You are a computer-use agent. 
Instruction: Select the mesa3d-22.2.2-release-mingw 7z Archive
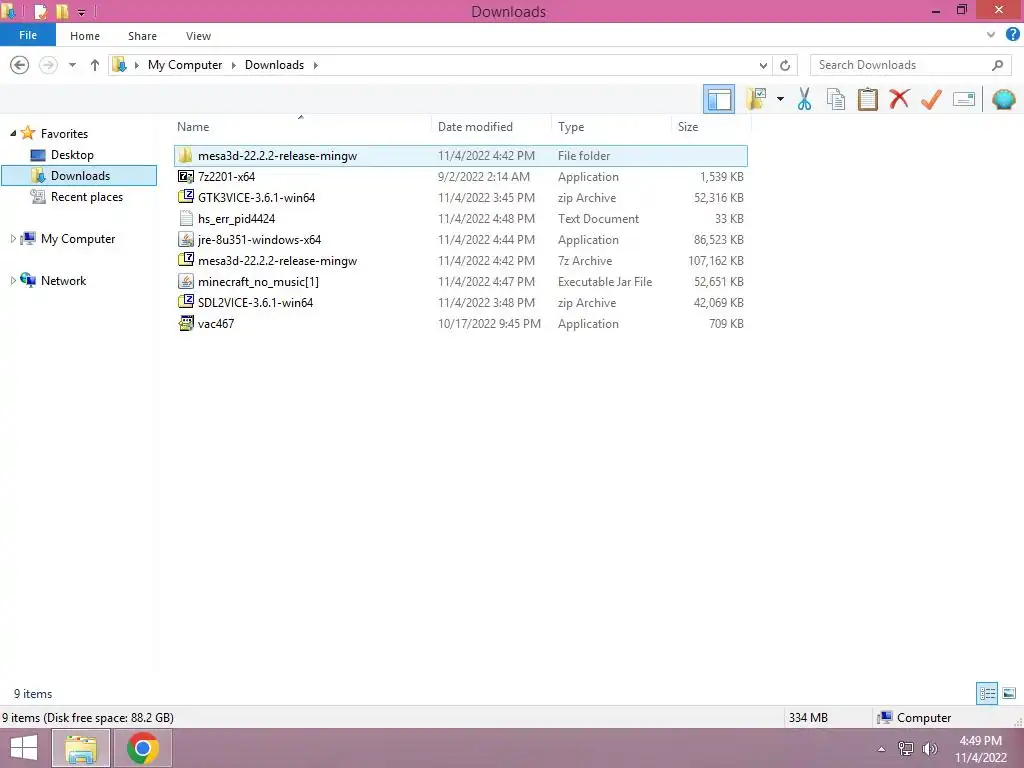(x=461, y=261)
